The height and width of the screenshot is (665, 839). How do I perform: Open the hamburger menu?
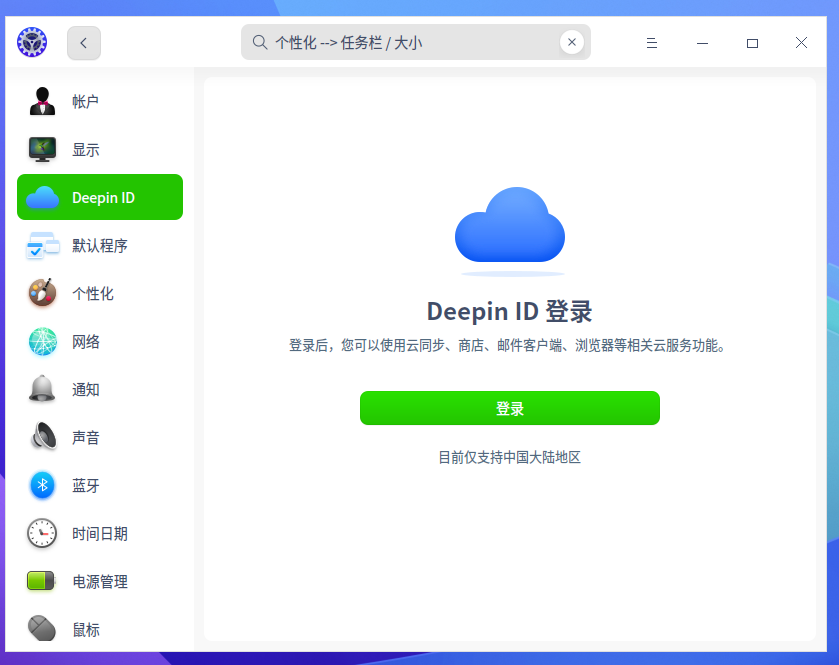652,43
